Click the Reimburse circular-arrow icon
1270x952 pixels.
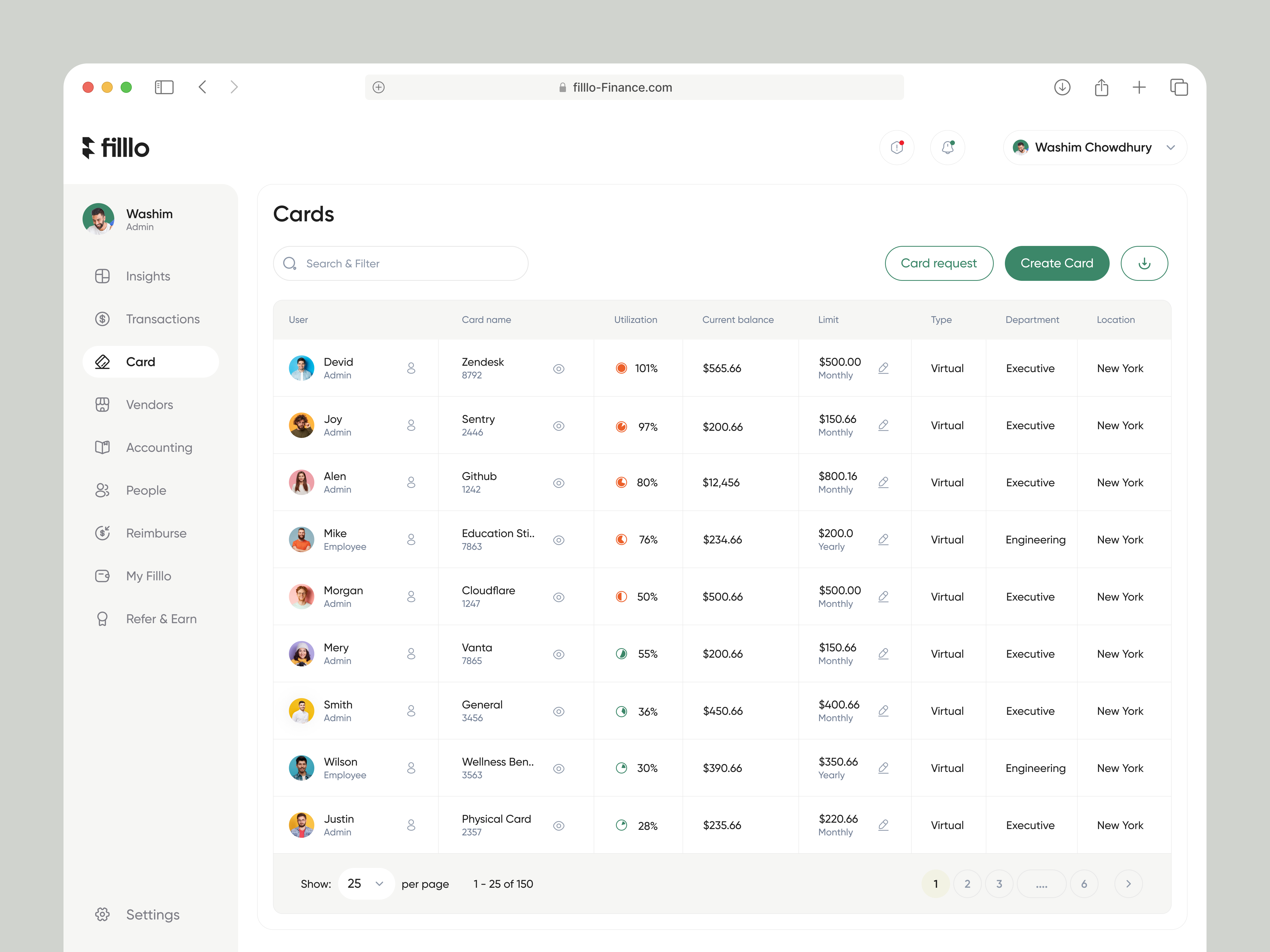[103, 533]
